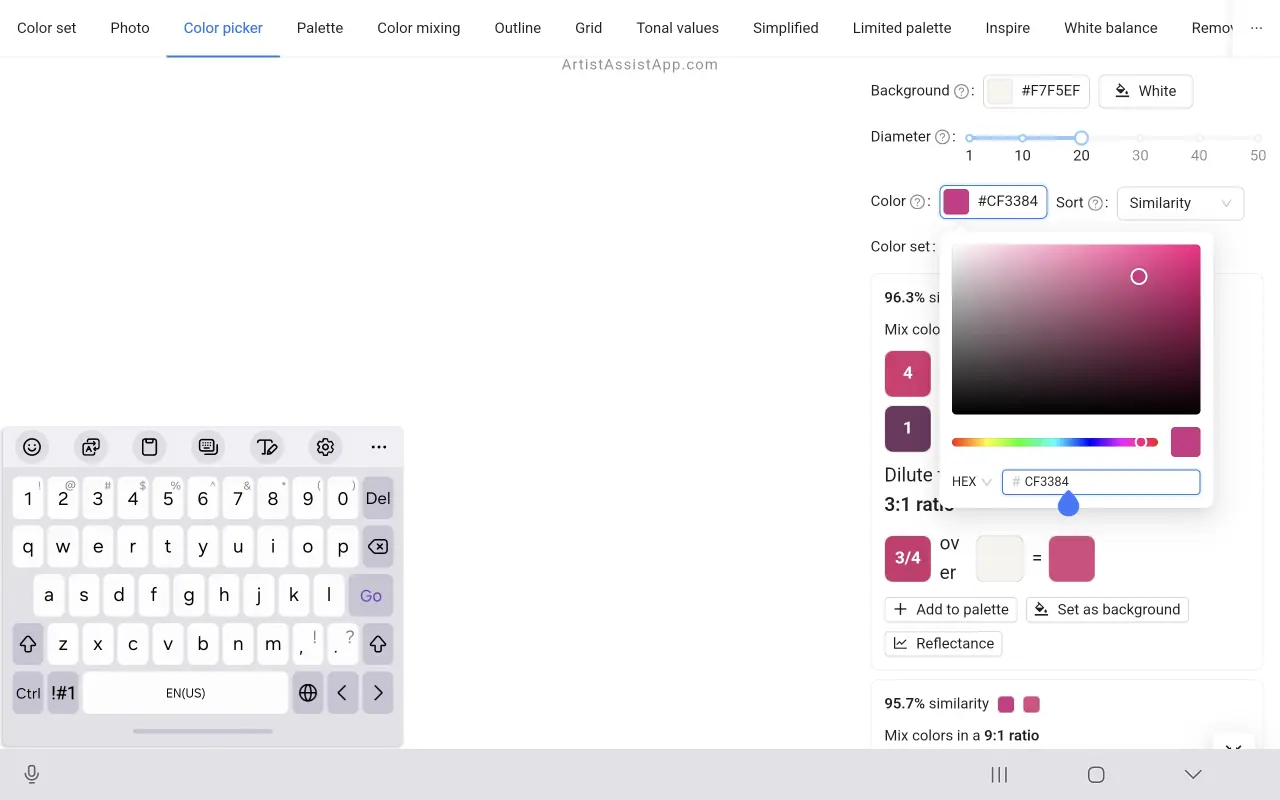
Task: Tap the Ctrl key
Action: point(28,693)
